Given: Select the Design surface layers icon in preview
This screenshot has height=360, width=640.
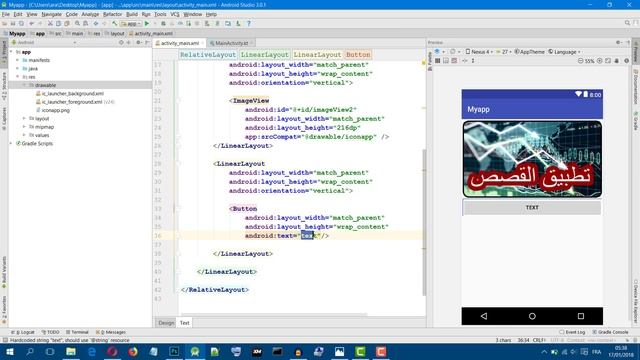Looking at the screenshot, I should coord(438,52).
